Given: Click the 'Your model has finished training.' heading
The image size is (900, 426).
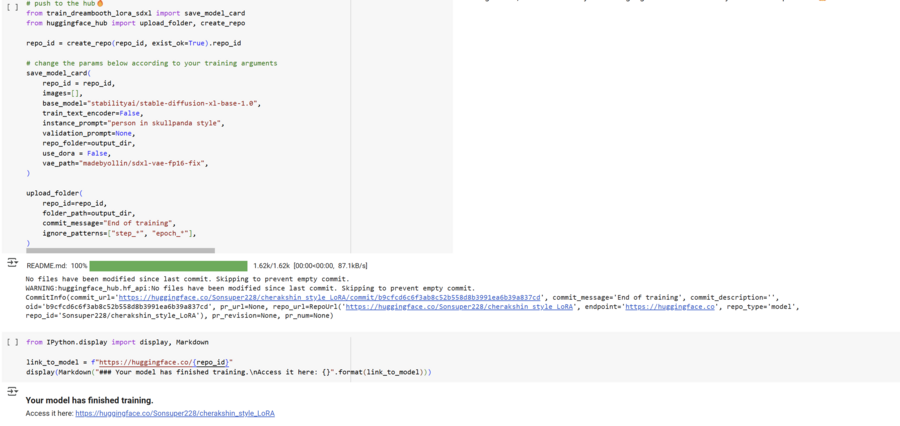Looking at the screenshot, I should 90,401.
